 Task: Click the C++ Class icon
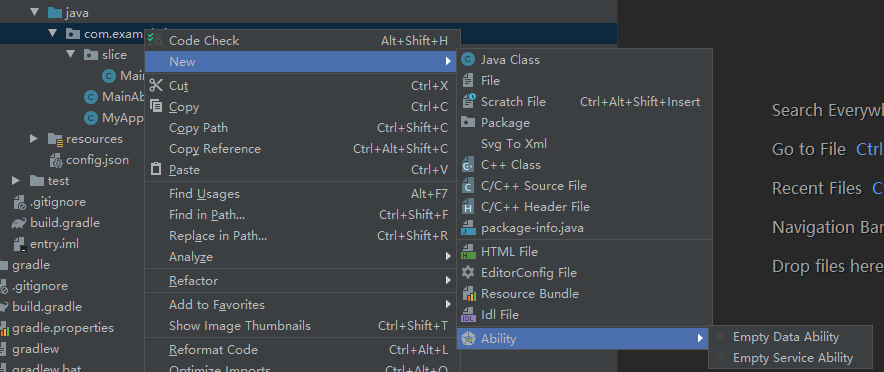468,165
